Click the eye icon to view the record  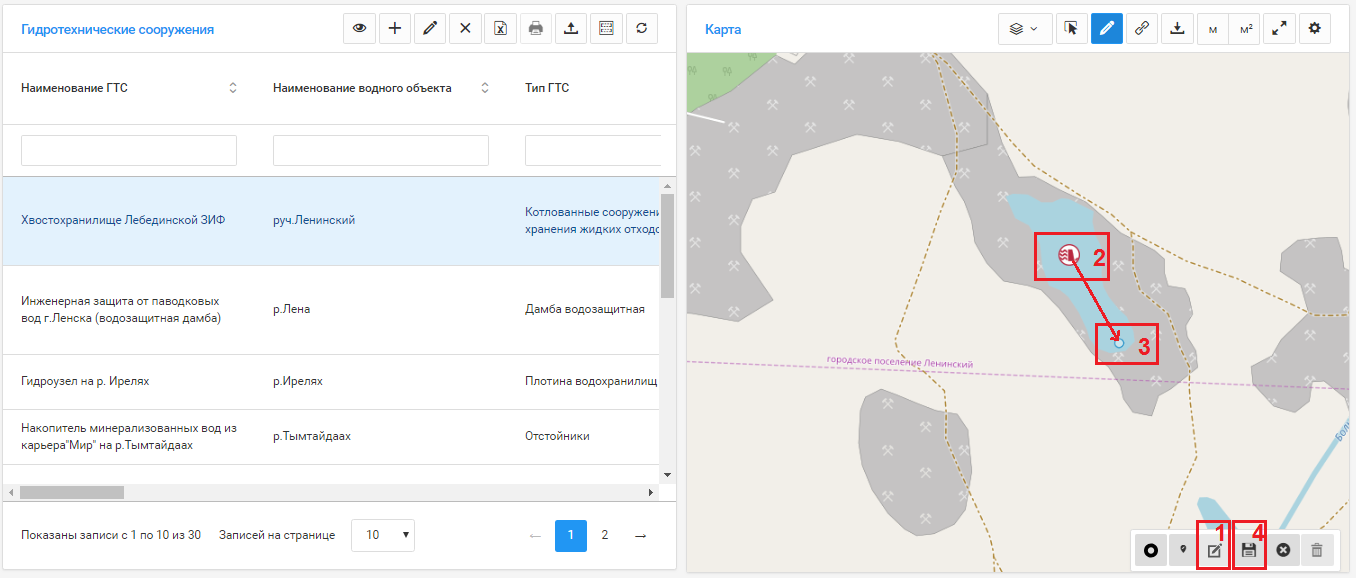[359, 29]
